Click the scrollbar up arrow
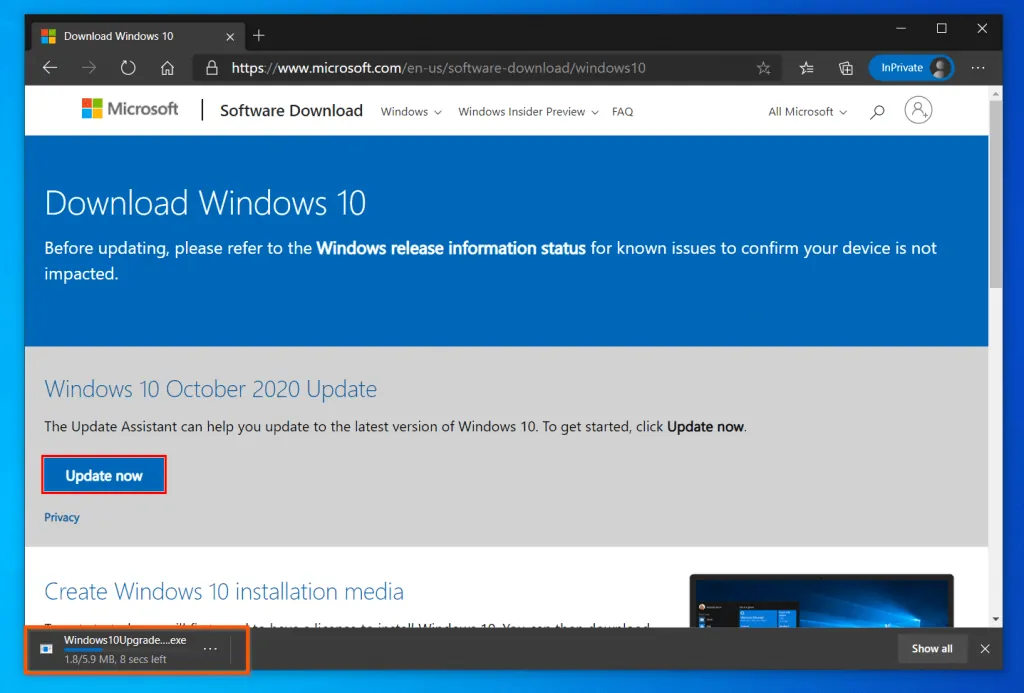1024x693 pixels. [995, 94]
